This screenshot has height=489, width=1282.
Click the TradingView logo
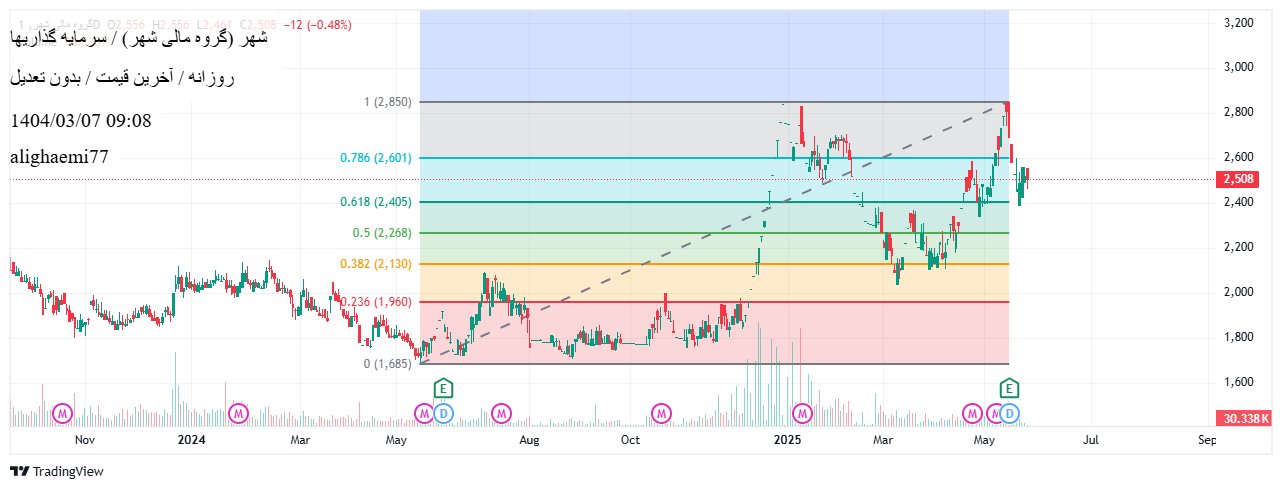(56, 471)
